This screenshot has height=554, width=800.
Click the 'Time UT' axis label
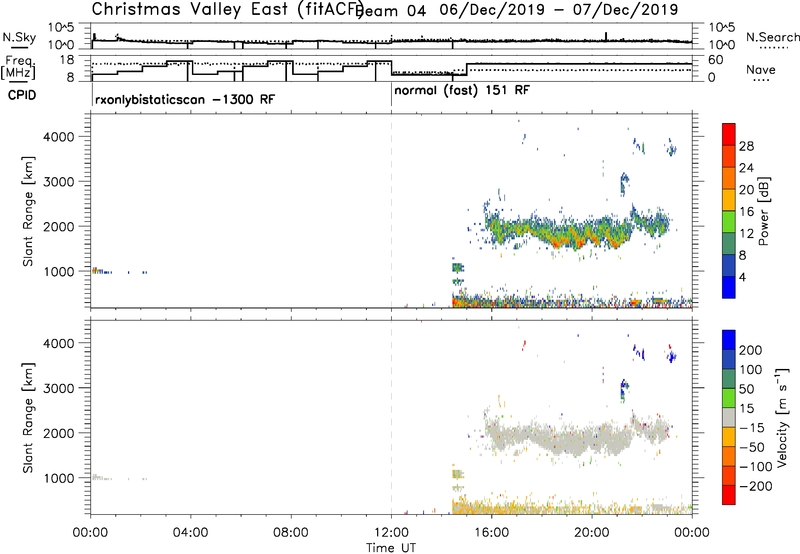[x=391, y=548]
